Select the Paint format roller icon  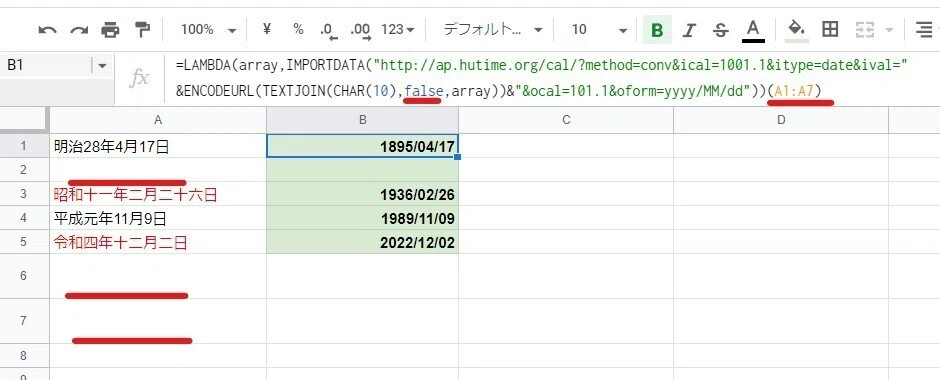click(x=142, y=29)
